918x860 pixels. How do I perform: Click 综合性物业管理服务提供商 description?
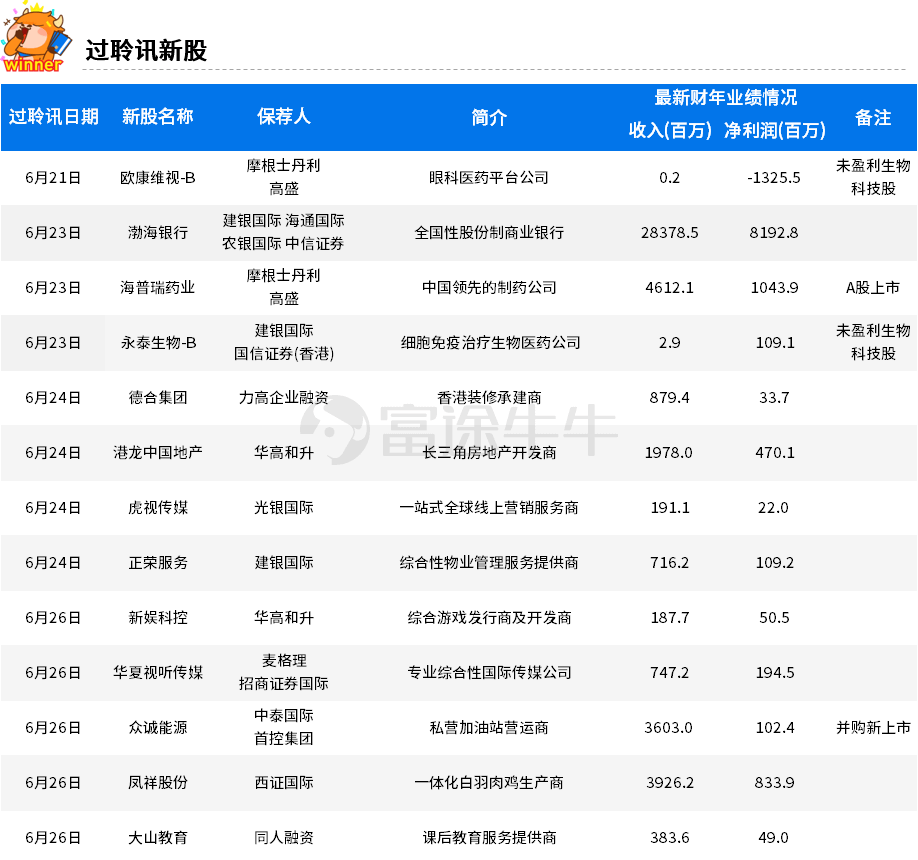(x=489, y=563)
